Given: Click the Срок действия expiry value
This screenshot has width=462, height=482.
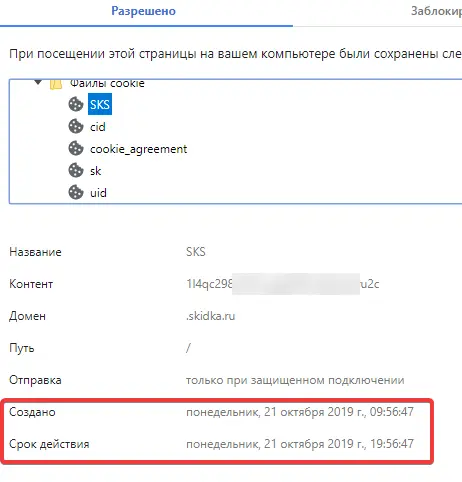Looking at the screenshot, I should (300, 444).
